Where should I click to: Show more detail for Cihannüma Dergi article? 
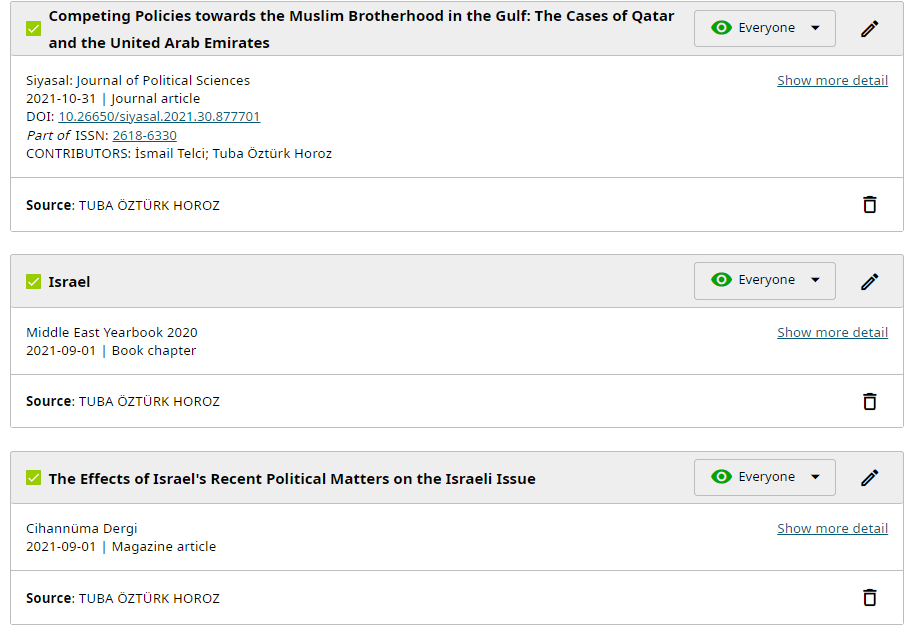832,528
